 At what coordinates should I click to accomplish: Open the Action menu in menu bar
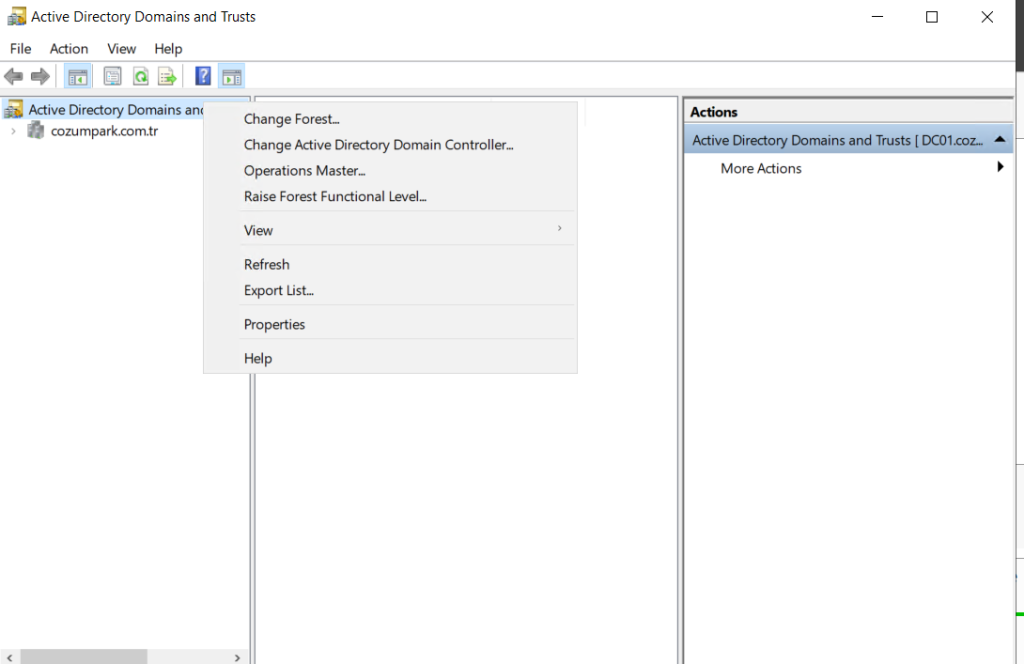click(x=69, y=48)
